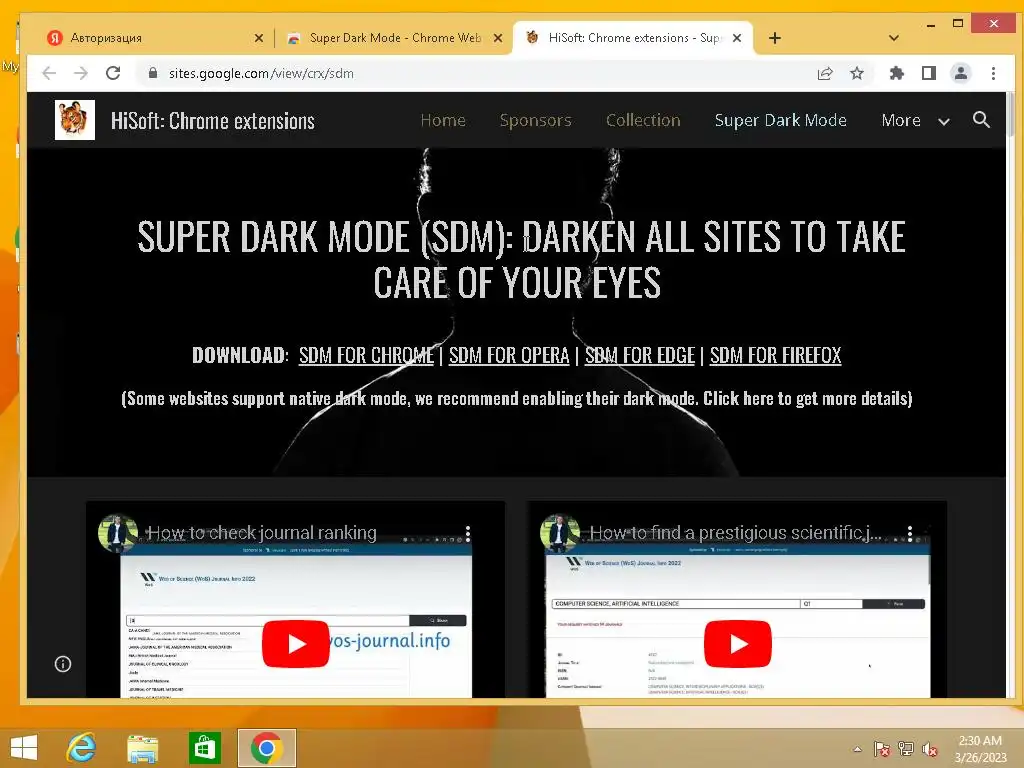Close the Super Dark Mode Web Store tab
Viewport: 1024px width, 768px height.
[498, 38]
